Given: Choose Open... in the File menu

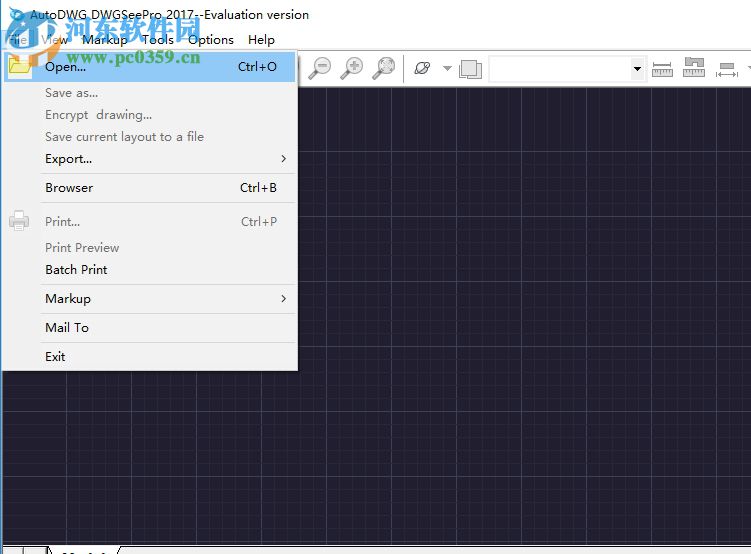Looking at the screenshot, I should point(149,67).
